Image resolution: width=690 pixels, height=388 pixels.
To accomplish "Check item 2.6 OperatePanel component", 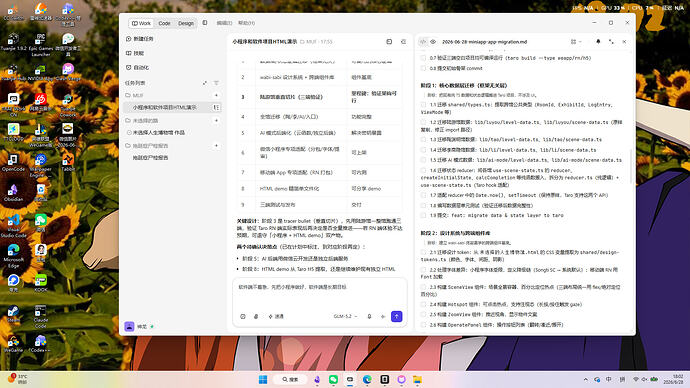I will click(423, 325).
